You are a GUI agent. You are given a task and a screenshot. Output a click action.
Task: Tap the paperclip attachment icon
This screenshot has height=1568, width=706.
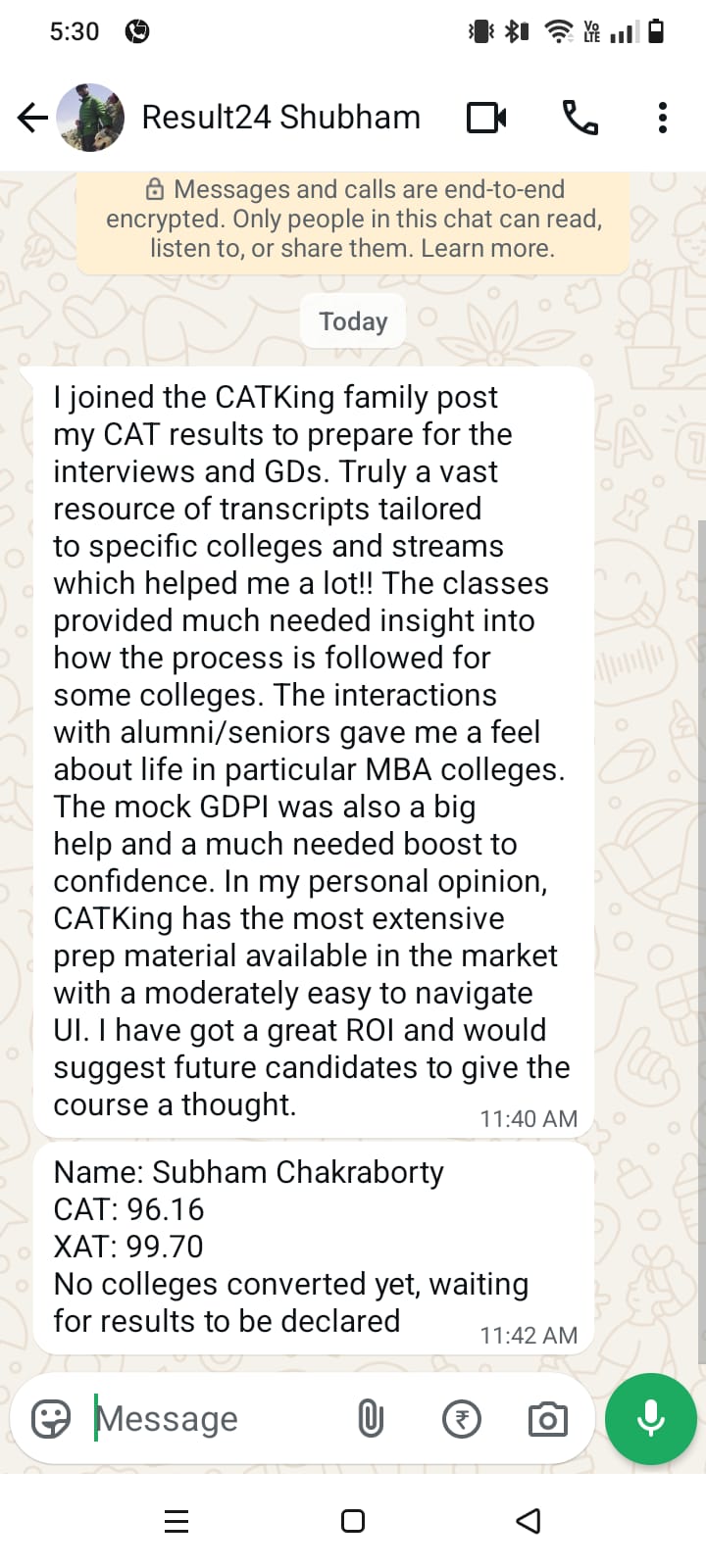pos(371,1418)
